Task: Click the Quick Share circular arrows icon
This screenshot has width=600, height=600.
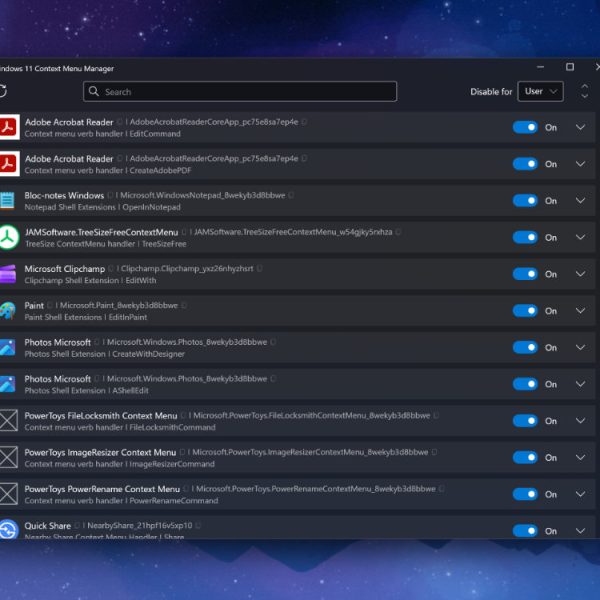Action: click(8, 530)
